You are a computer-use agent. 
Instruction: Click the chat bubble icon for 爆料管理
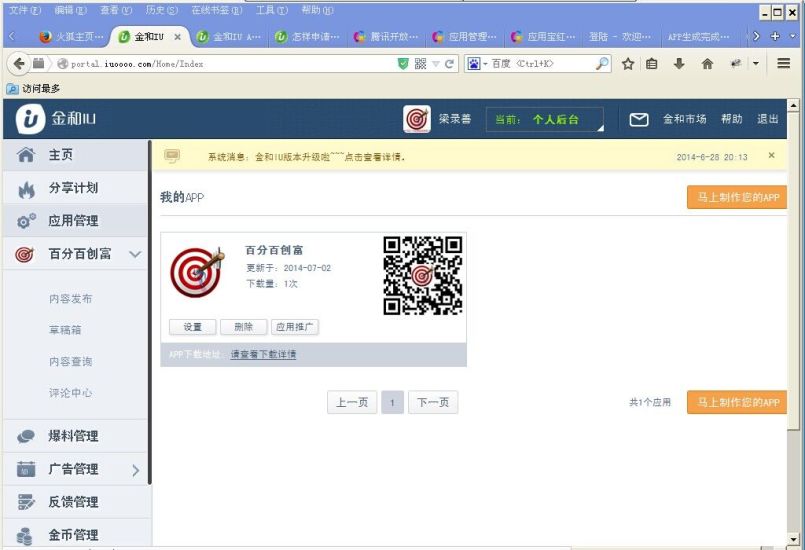pyautogui.click(x=26, y=437)
